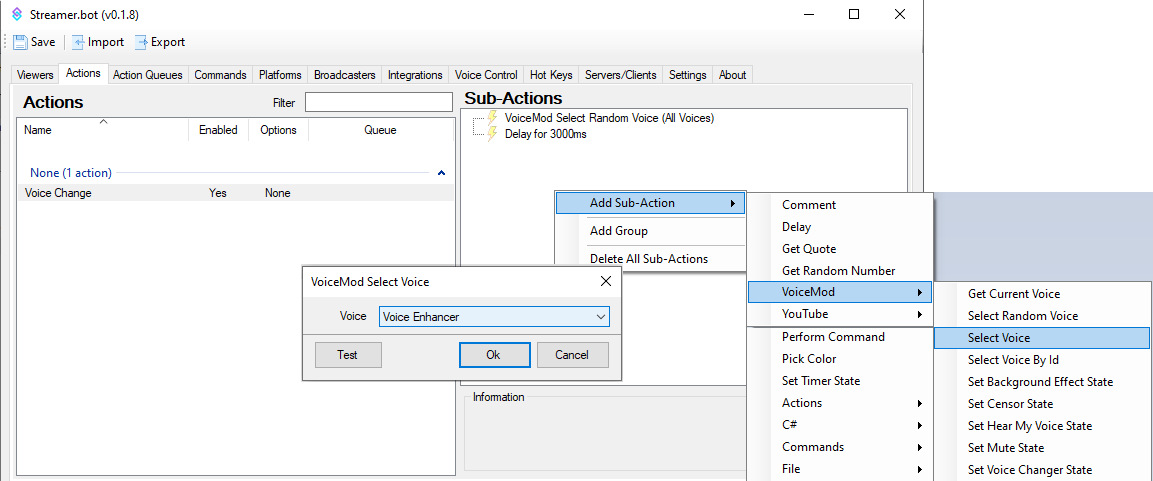Click the Streamer.bot logo in the title bar
This screenshot has width=1153, height=481.
coord(17,14)
